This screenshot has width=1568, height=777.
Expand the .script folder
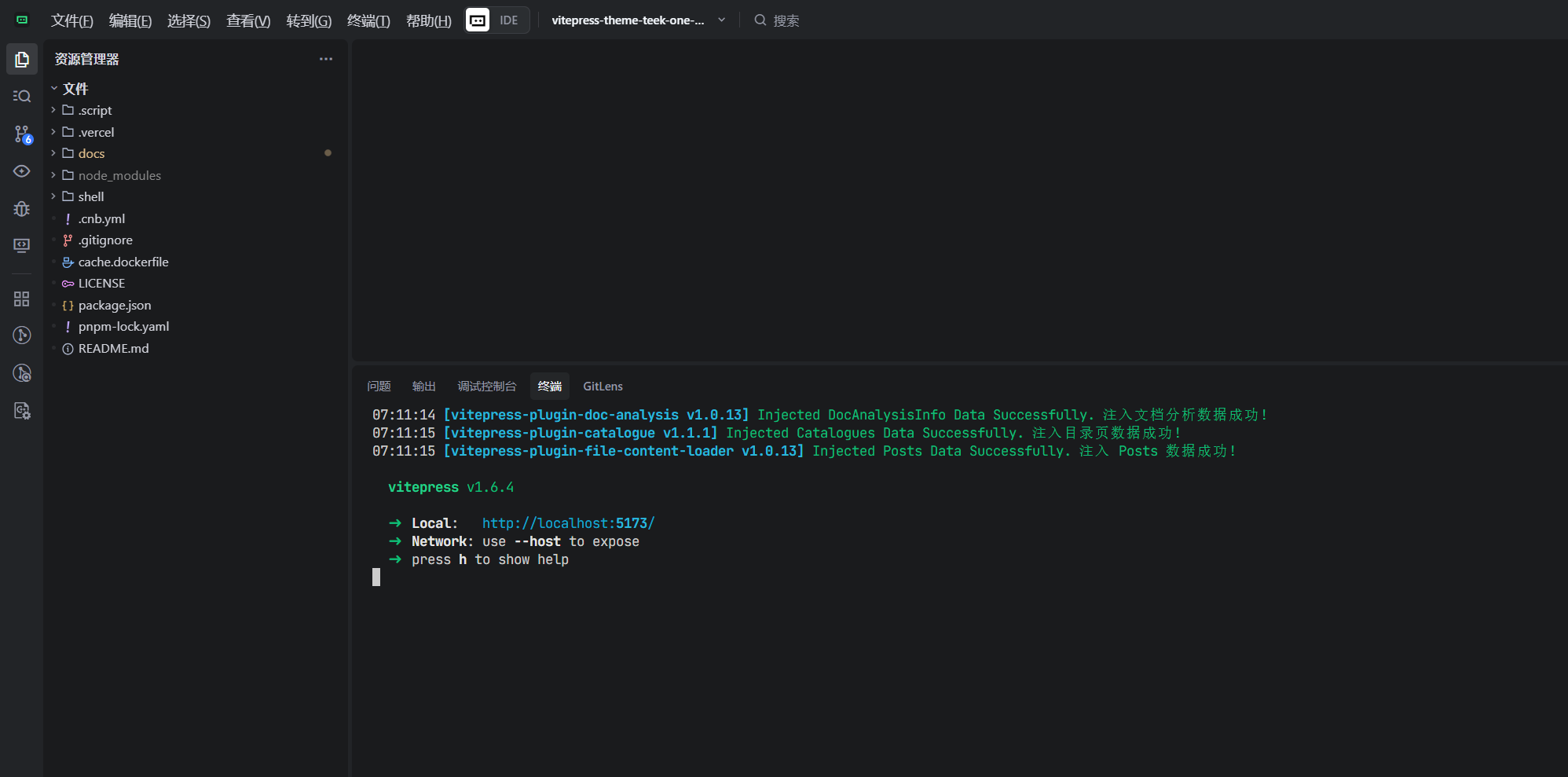(x=53, y=110)
